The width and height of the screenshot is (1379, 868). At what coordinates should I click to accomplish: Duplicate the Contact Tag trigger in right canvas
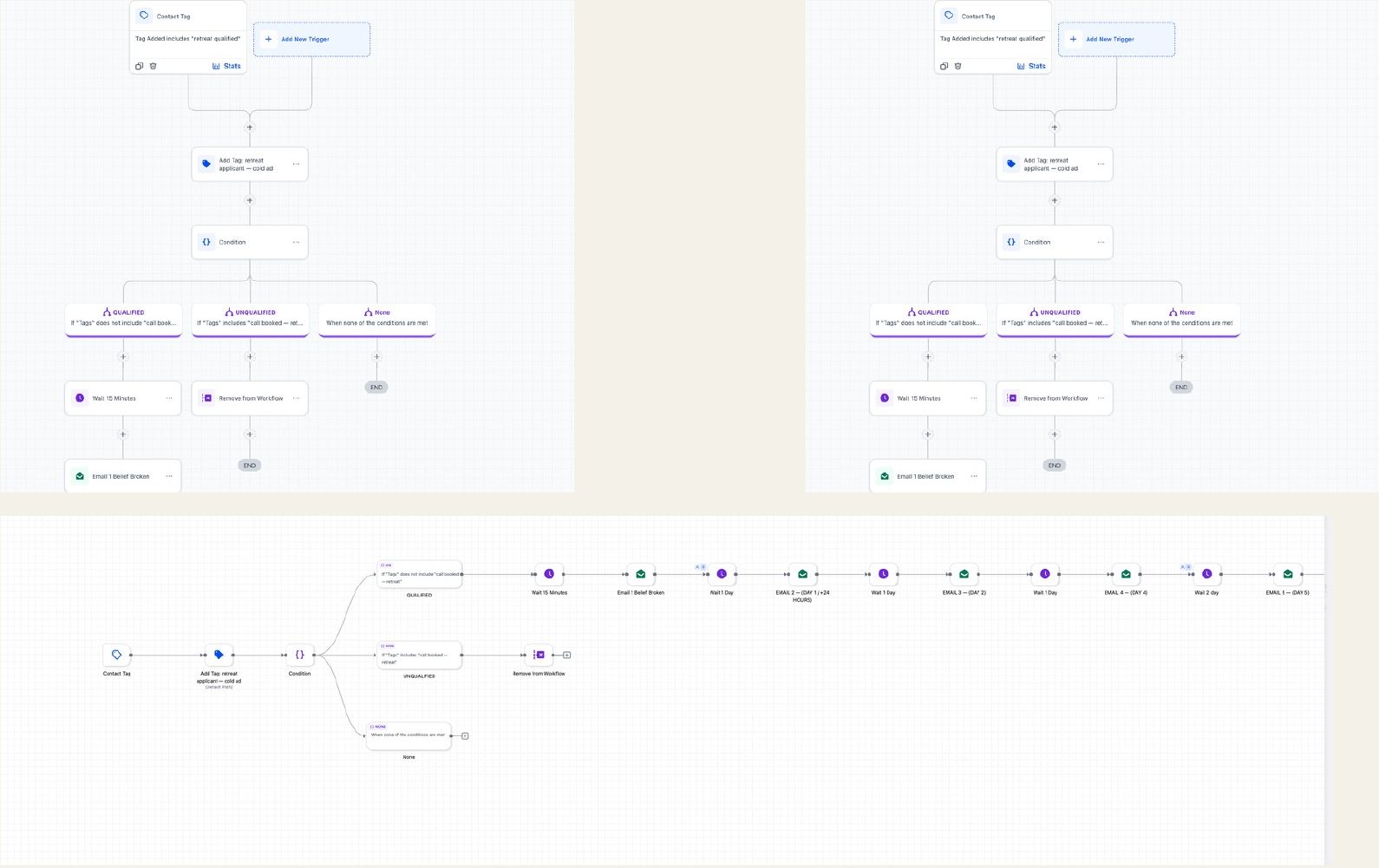[x=944, y=66]
